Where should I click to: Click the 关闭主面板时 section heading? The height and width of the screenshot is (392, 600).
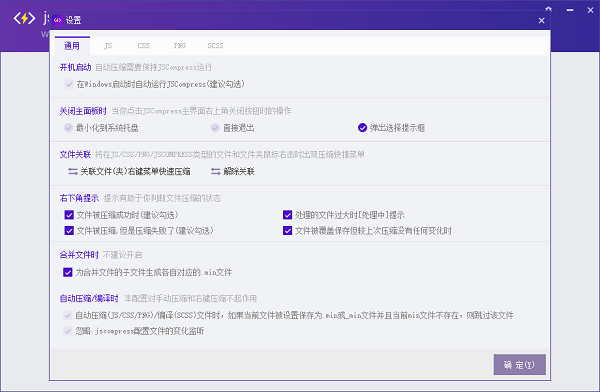(x=83, y=111)
